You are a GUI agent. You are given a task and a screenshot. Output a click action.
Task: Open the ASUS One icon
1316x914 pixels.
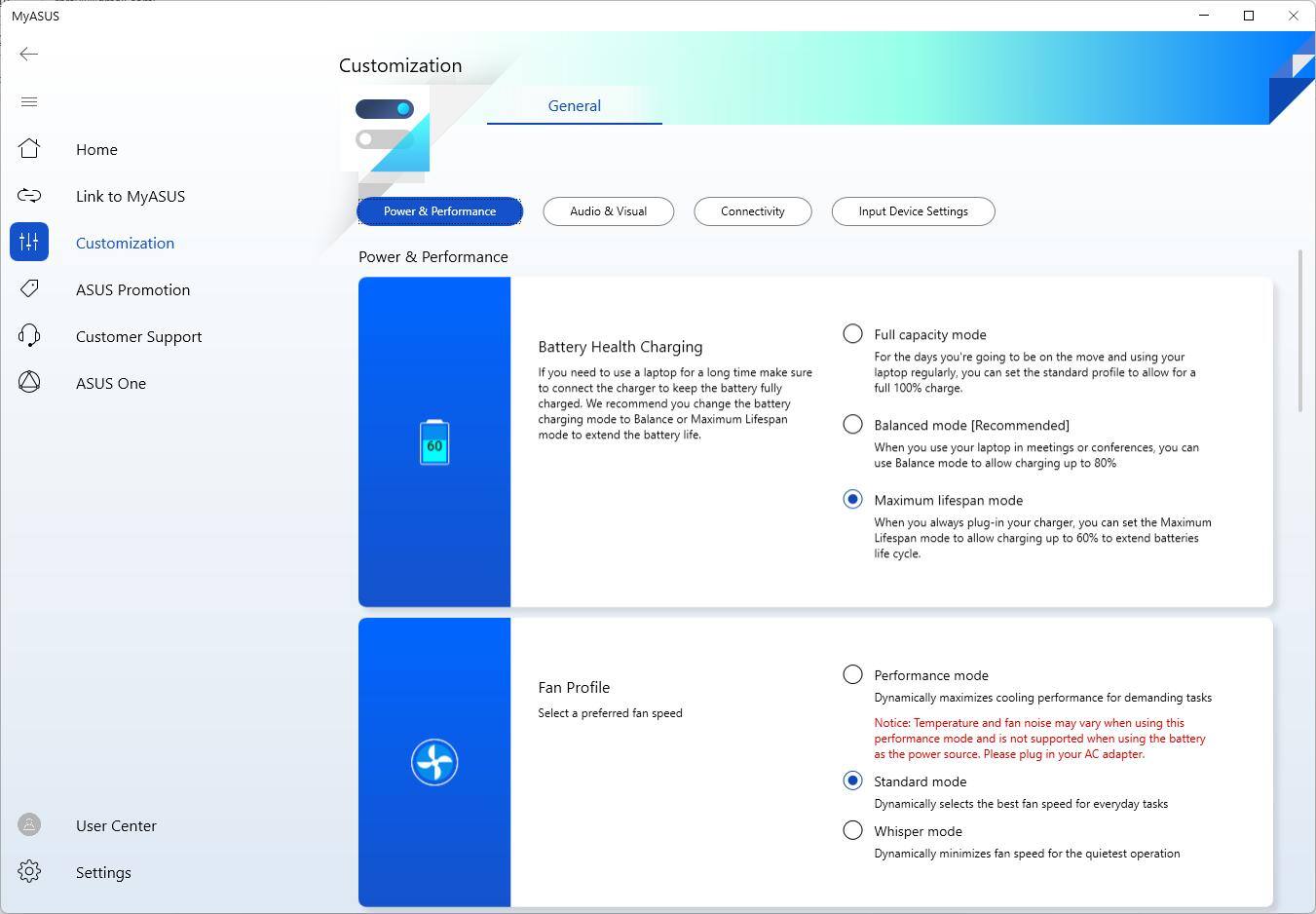point(29,383)
